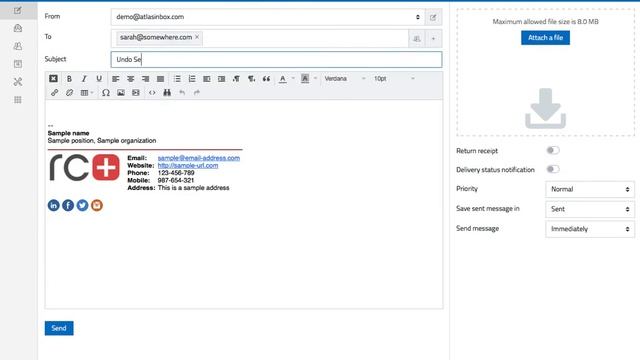Image resolution: width=640 pixels, height=360 pixels.
Task: Open 10pt font size dropdown
Action: coord(394,78)
